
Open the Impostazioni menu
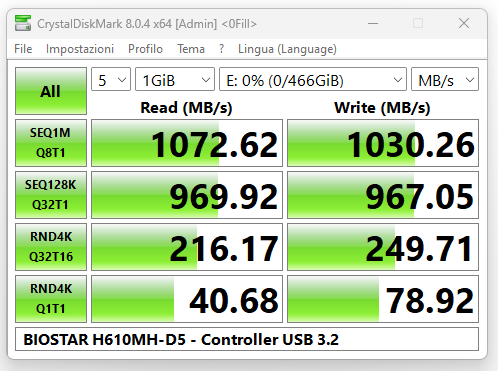click(x=80, y=49)
